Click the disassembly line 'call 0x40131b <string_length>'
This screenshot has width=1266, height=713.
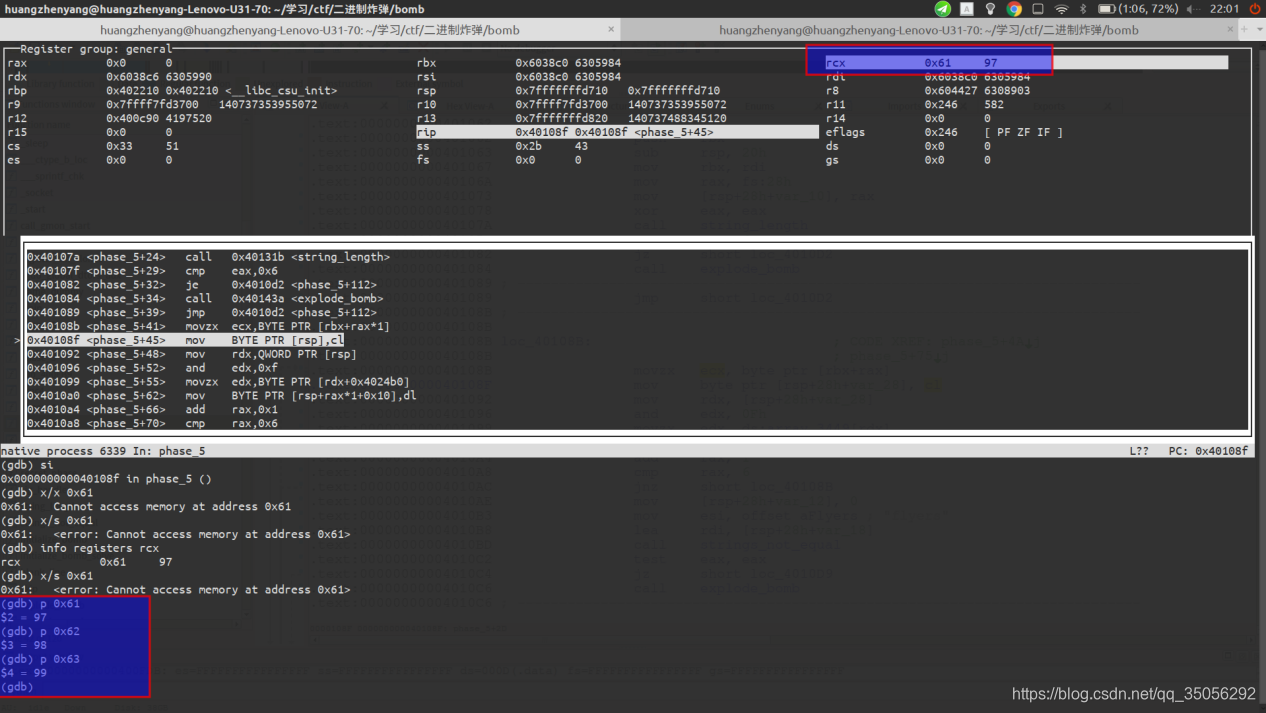(x=208, y=257)
